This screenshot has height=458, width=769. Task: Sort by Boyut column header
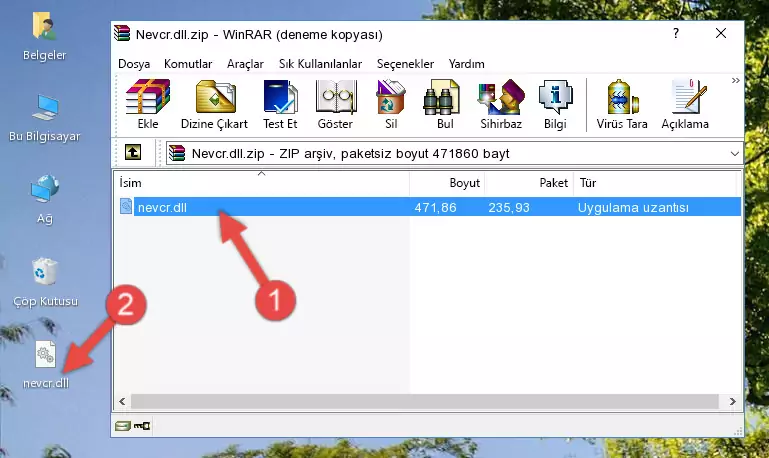447,182
